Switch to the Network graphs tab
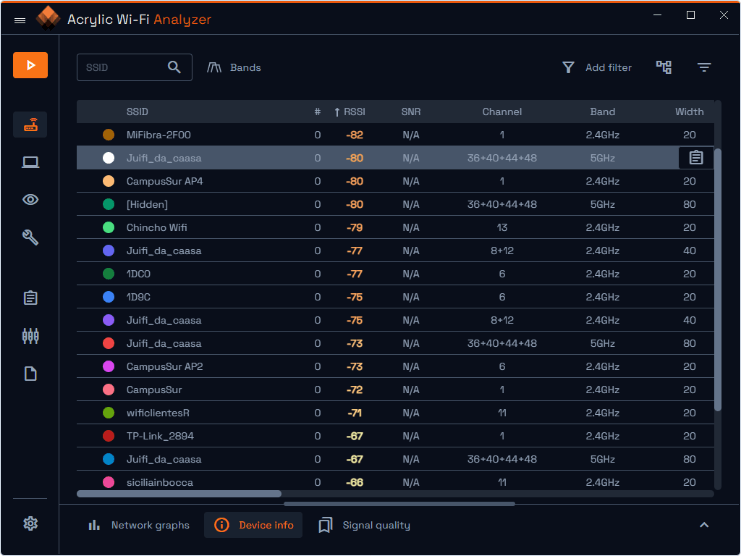This screenshot has height=556, width=741. [x=139, y=525]
